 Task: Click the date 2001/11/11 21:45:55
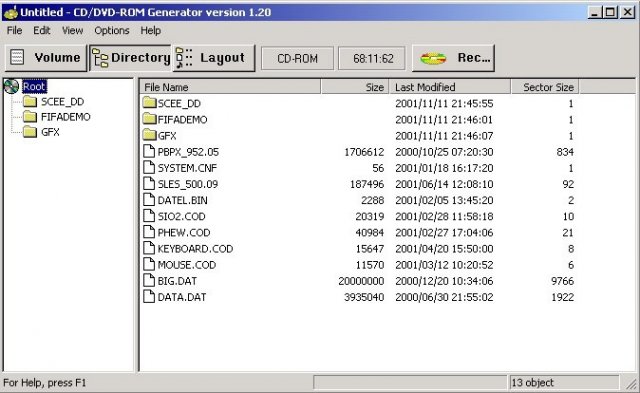point(444,104)
